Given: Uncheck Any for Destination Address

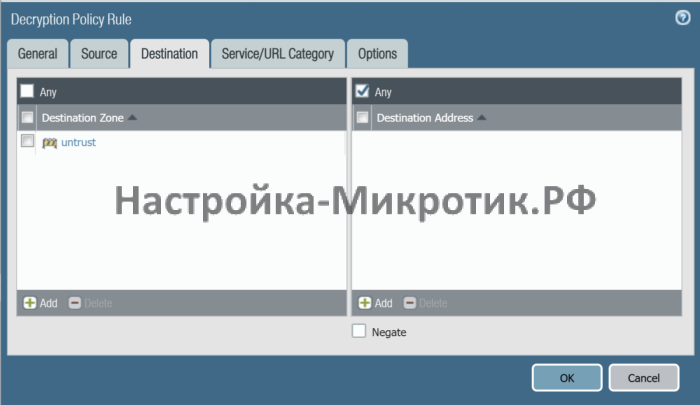Looking at the screenshot, I should pyautogui.click(x=362, y=91).
